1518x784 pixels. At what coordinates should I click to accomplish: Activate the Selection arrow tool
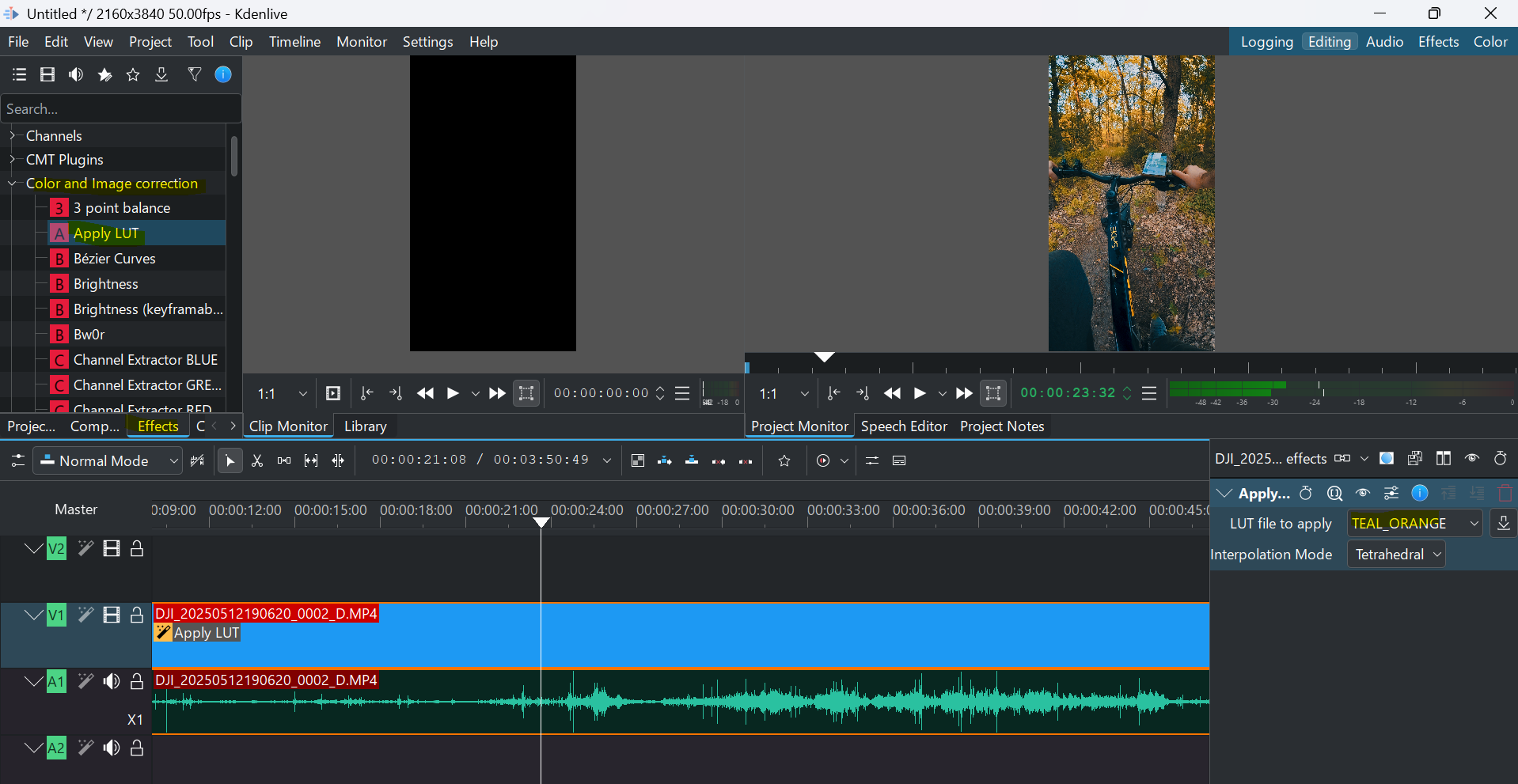(x=230, y=460)
